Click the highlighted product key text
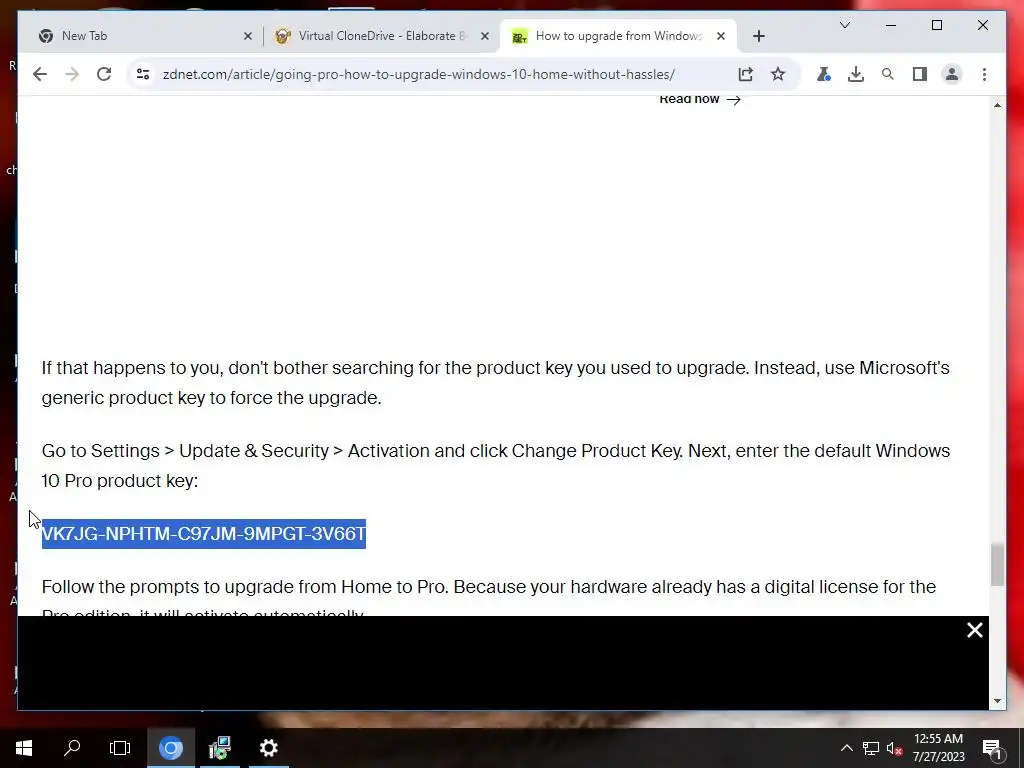This screenshot has width=1024, height=768. pos(204,534)
